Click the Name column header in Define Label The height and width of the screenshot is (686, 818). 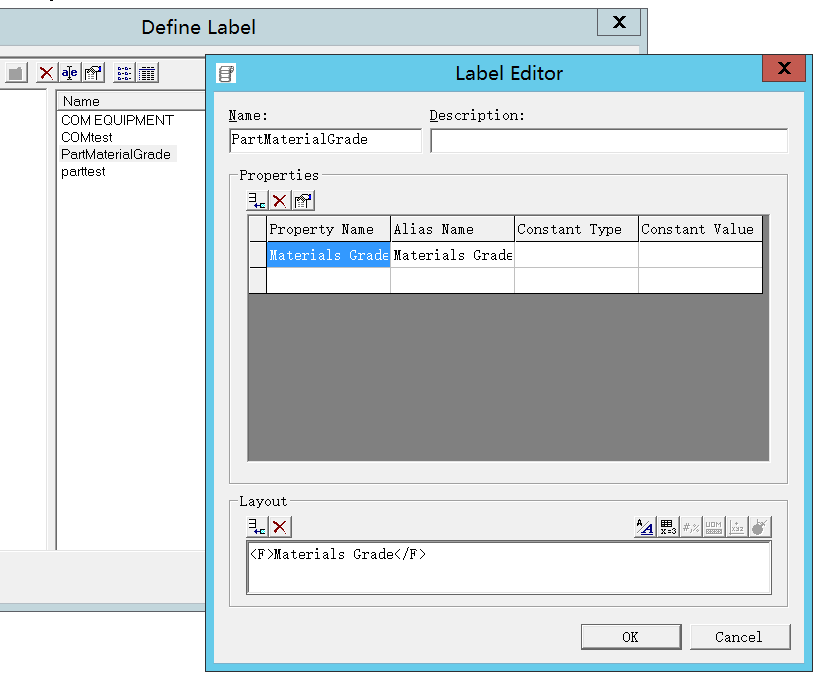coord(130,101)
